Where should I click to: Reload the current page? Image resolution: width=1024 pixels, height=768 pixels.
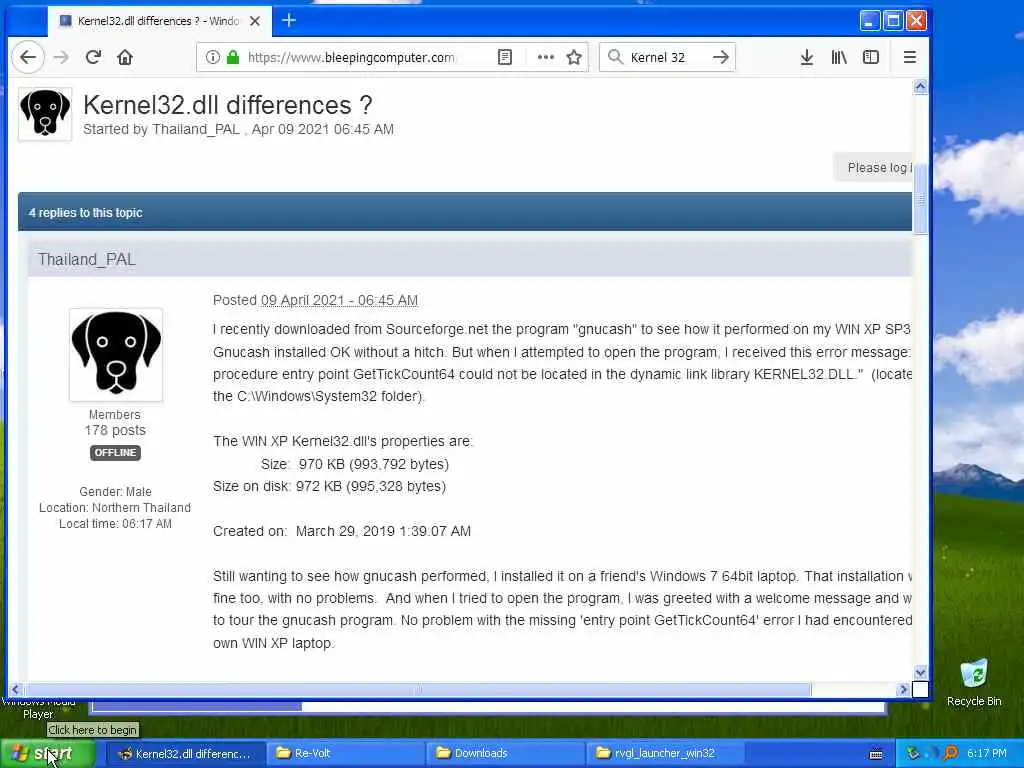point(93,57)
